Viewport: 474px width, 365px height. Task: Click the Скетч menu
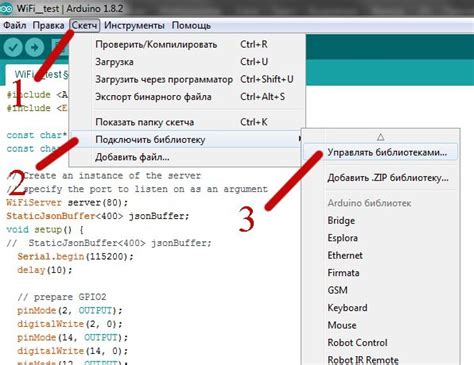(x=85, y=25)
